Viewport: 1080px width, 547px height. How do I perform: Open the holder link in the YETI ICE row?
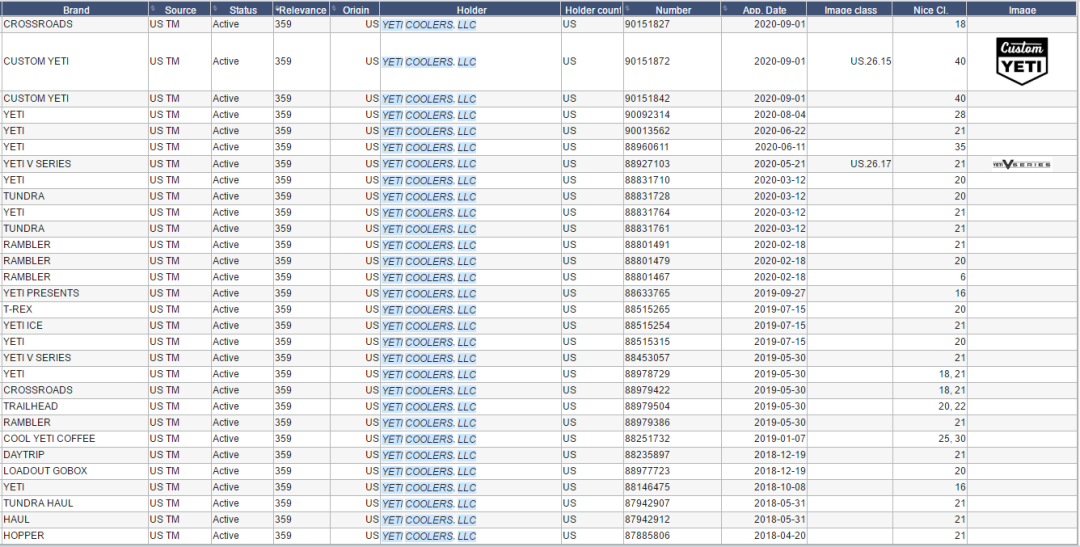tap(429, 326)
